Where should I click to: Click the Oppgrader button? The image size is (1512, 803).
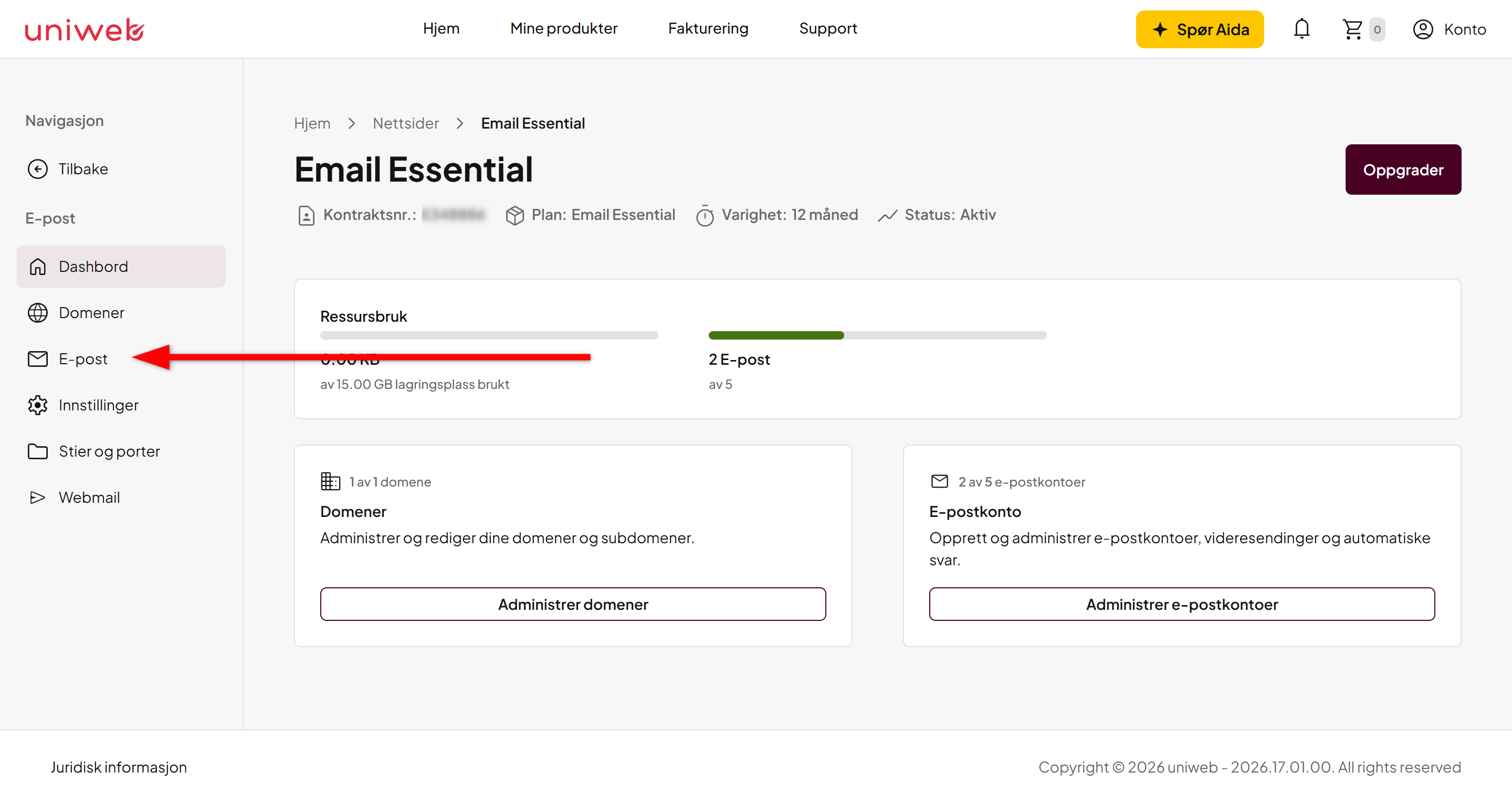[x=1403, y=170]
